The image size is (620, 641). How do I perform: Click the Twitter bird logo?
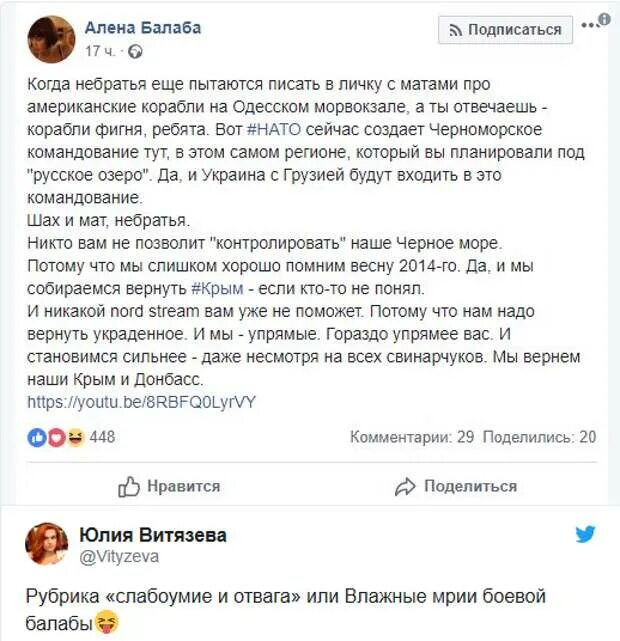[585, 534]
